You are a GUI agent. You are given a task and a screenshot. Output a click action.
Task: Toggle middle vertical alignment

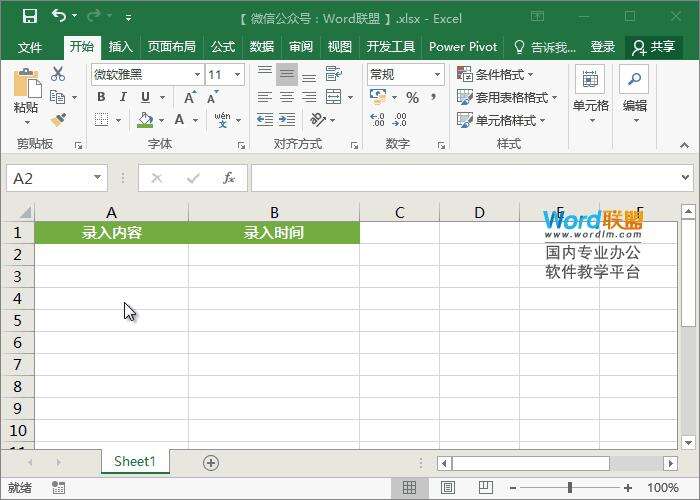coord(287,74)
